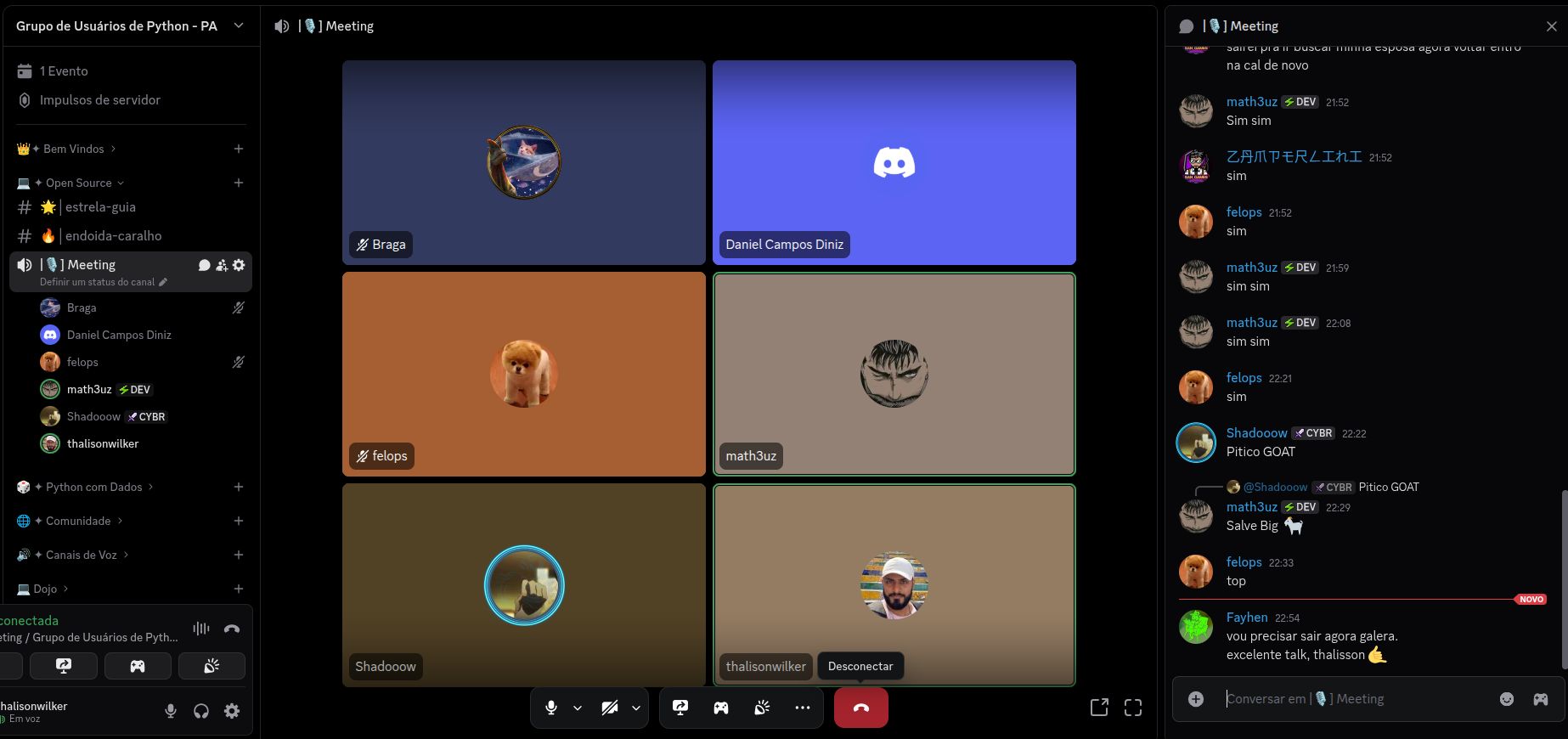
Task: Collapse the Open Source category
Action: pyautogui.click(x=79, y=183)
